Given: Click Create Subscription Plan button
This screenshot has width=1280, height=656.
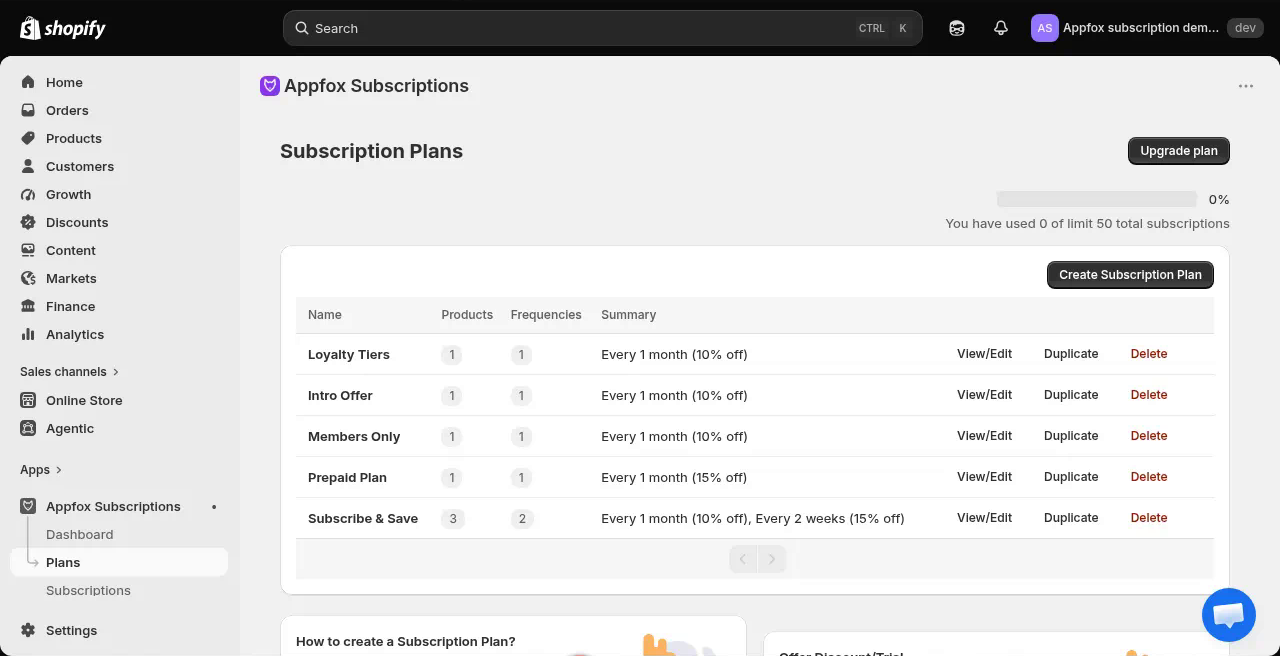Looking at the screenshot, I should (x=1130, y=275).
